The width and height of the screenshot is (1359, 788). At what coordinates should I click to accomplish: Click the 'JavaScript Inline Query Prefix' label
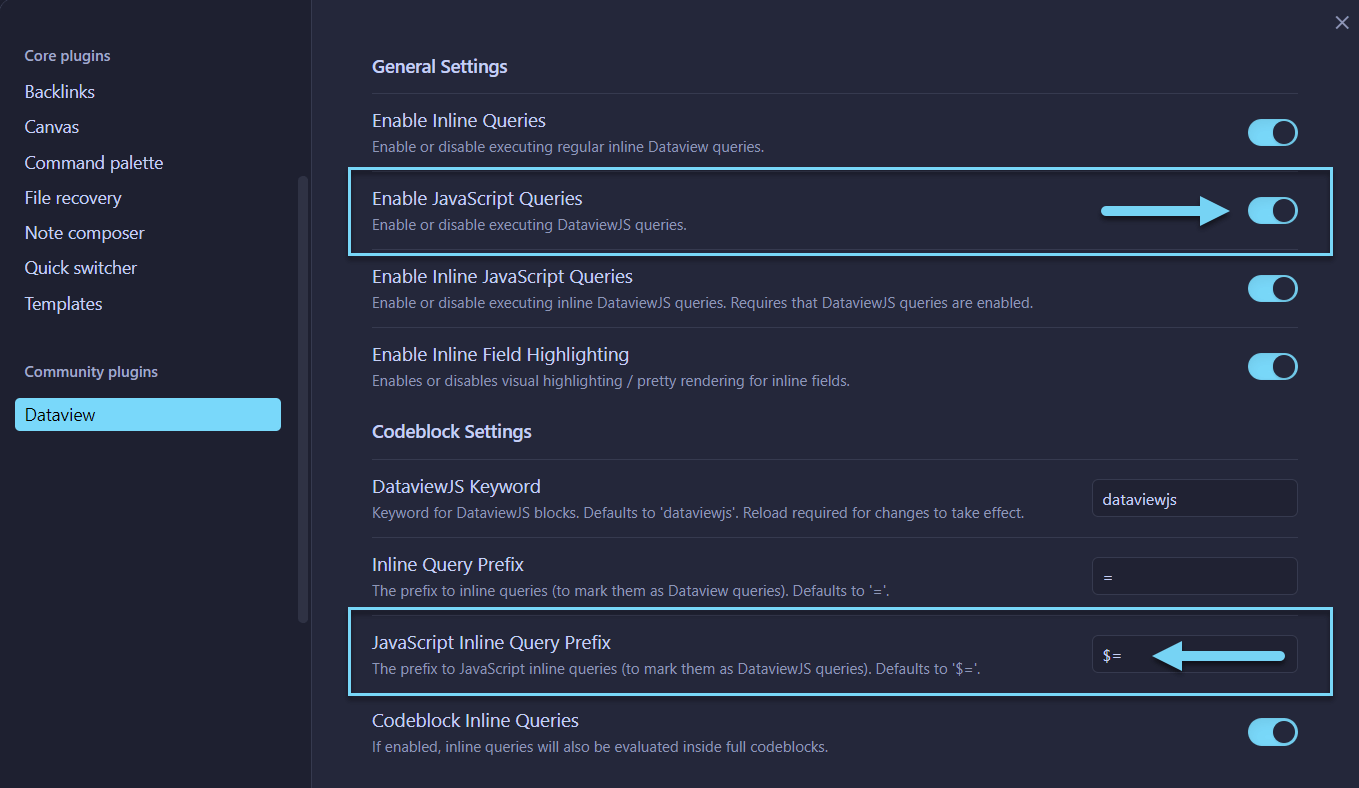[491, 643]
